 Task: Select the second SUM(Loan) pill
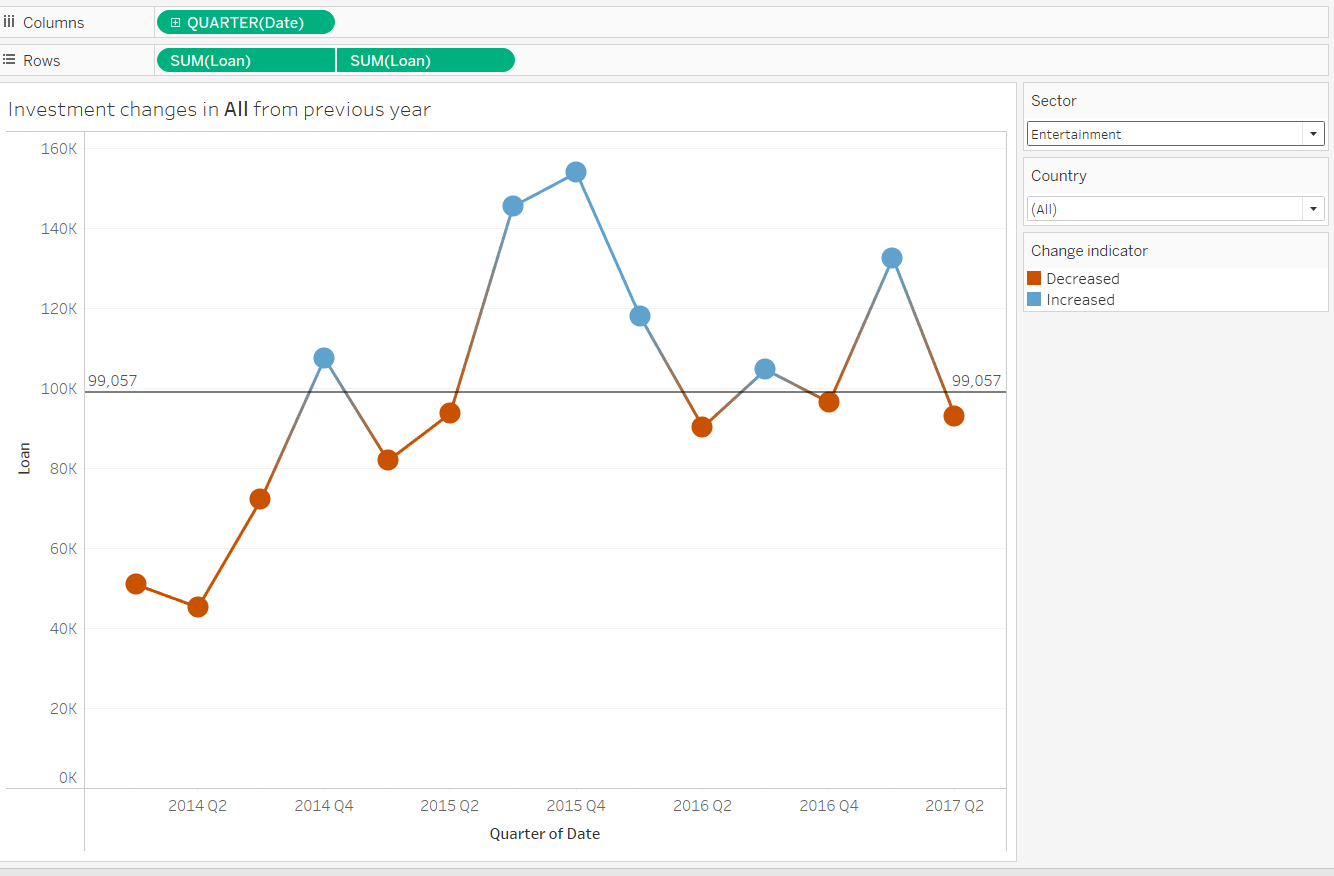pos(426,60)
